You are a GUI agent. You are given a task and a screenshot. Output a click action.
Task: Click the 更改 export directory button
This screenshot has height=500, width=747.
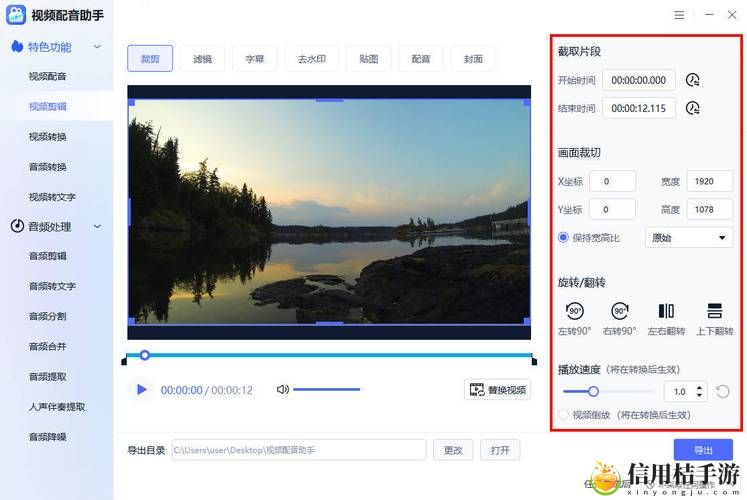[x=453, y=450]
